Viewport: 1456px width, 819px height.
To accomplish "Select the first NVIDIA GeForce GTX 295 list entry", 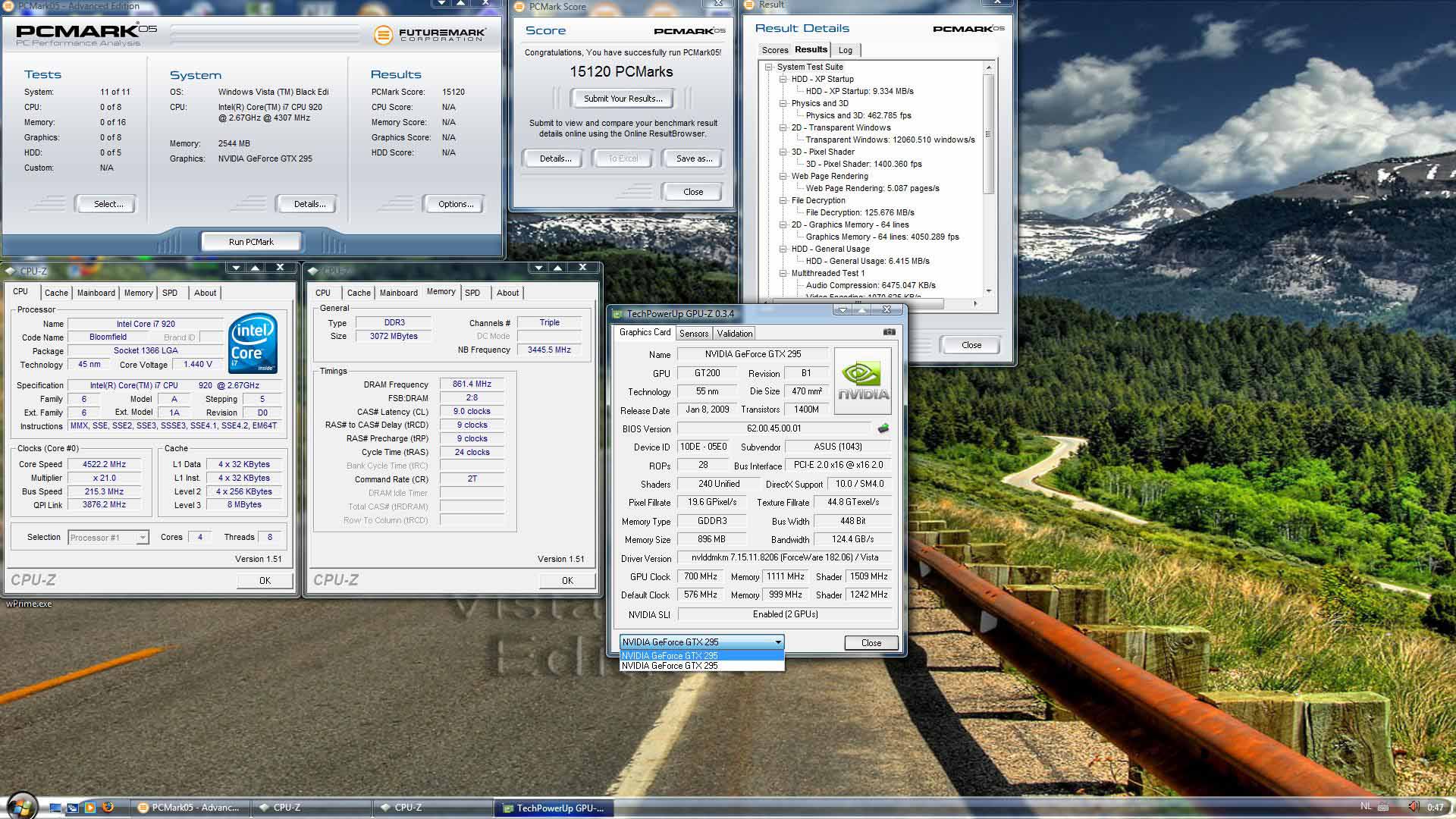I will [701, 655].
